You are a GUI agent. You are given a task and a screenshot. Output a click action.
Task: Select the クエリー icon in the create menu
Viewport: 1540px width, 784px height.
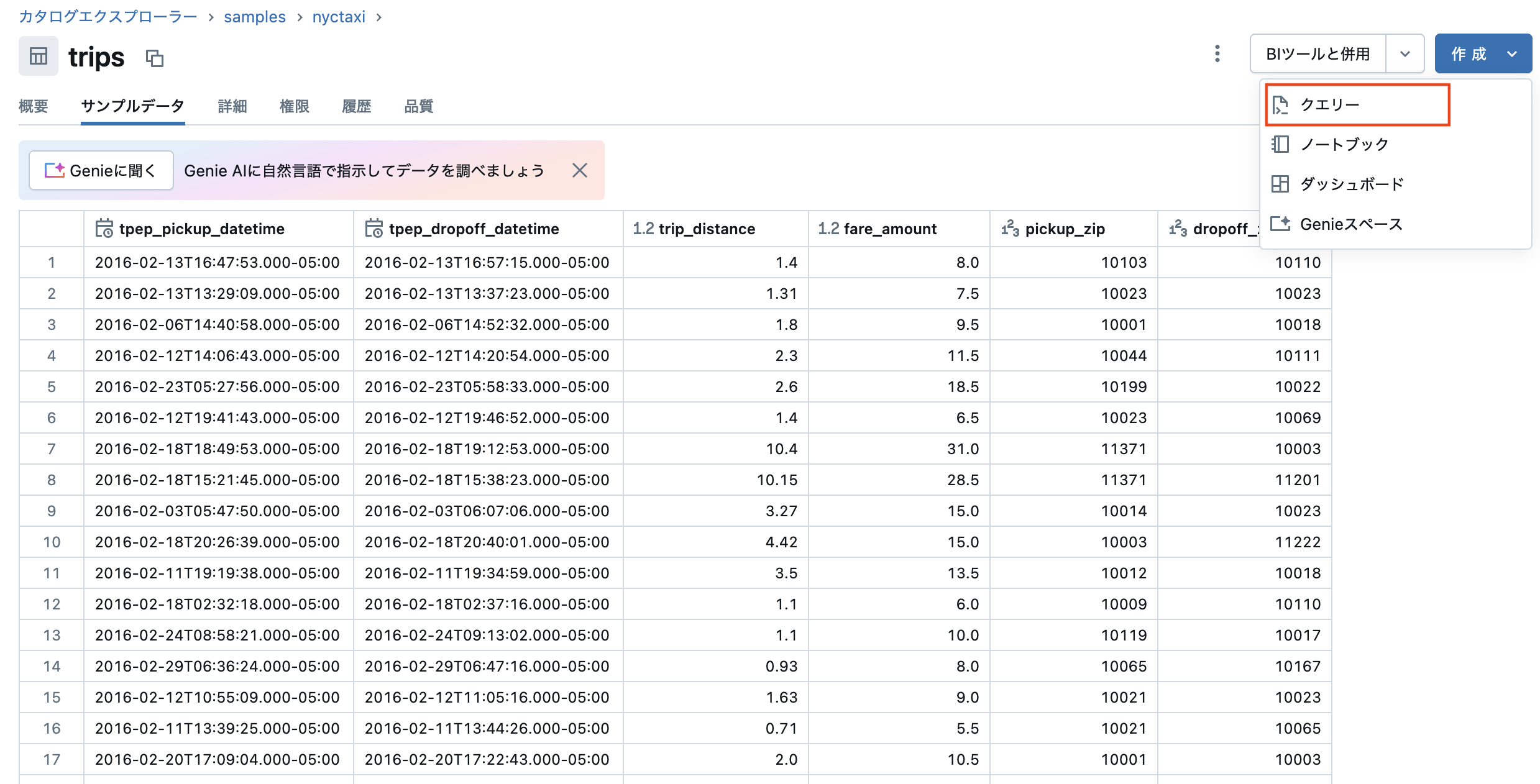1280,104
